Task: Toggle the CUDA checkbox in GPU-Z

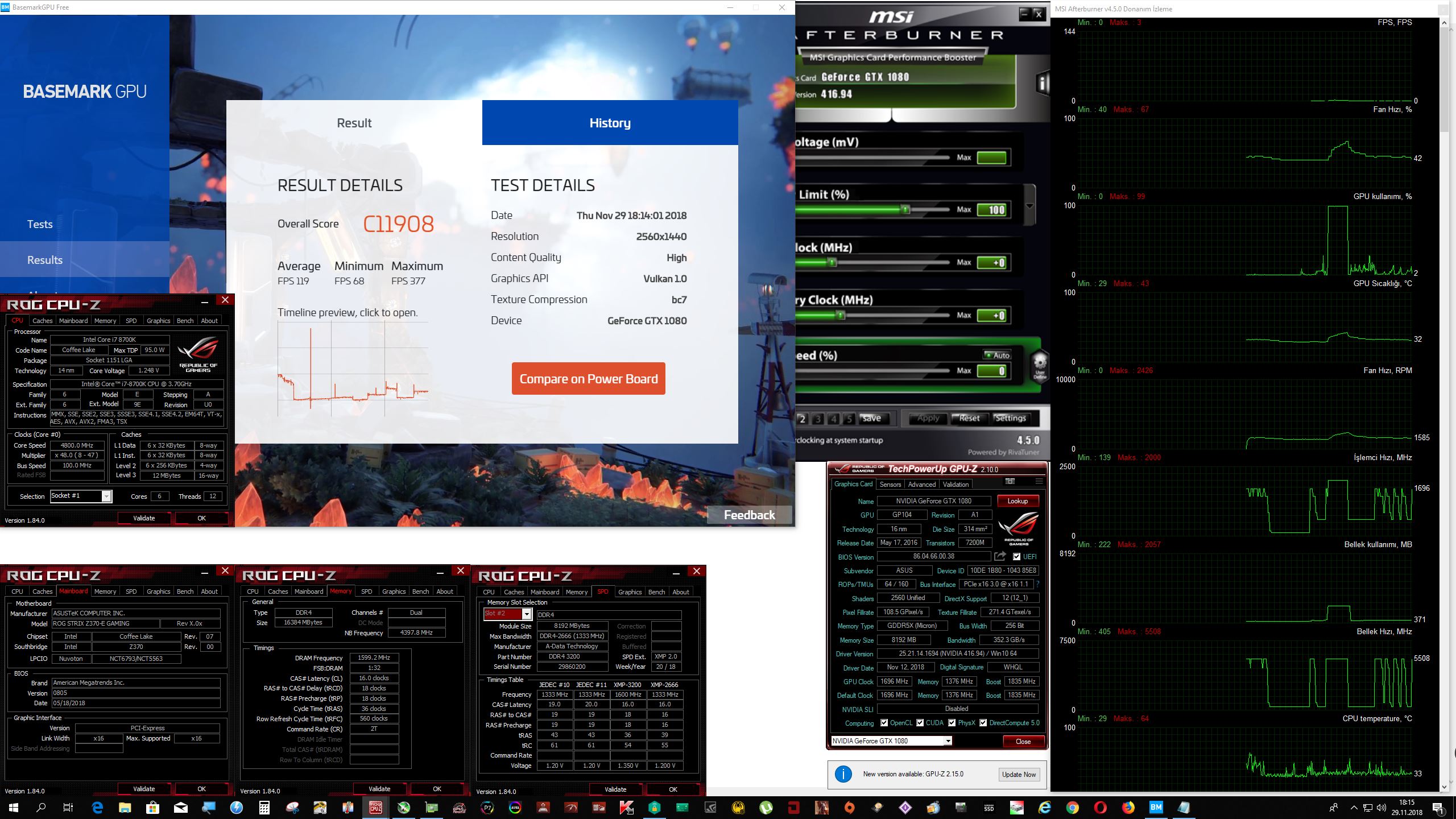Action: [920, 723]
